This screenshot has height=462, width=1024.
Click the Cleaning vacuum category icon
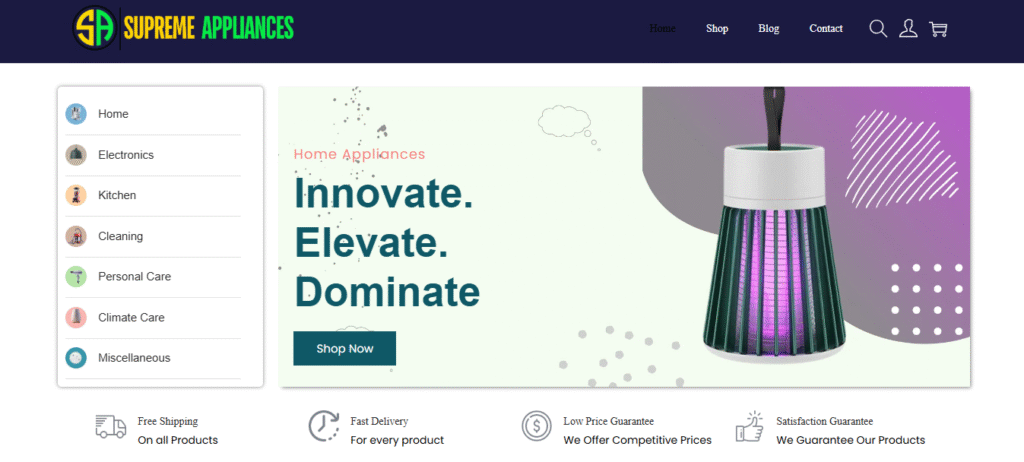76,236
